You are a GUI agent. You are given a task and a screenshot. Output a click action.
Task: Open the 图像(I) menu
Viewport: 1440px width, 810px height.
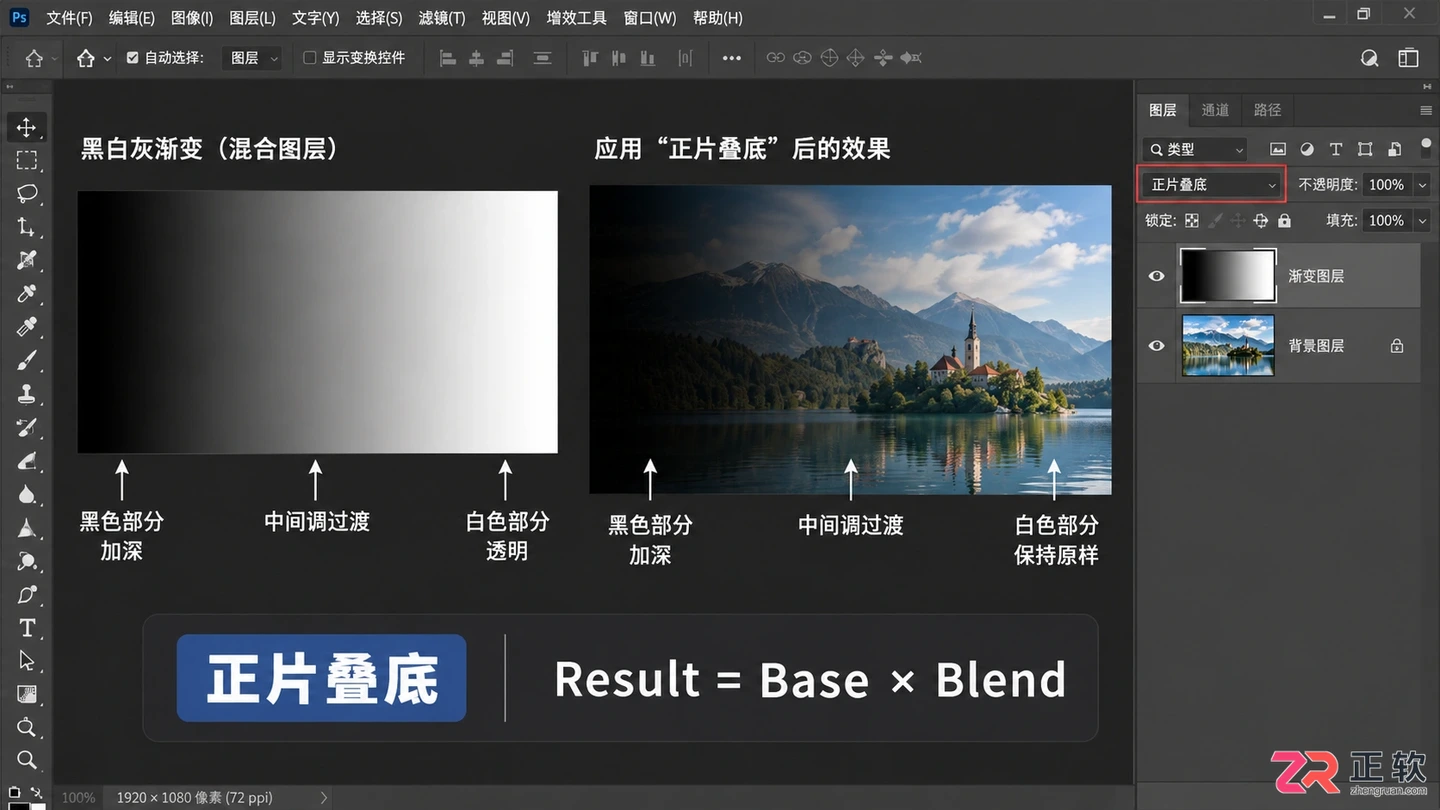pos(192,18)
